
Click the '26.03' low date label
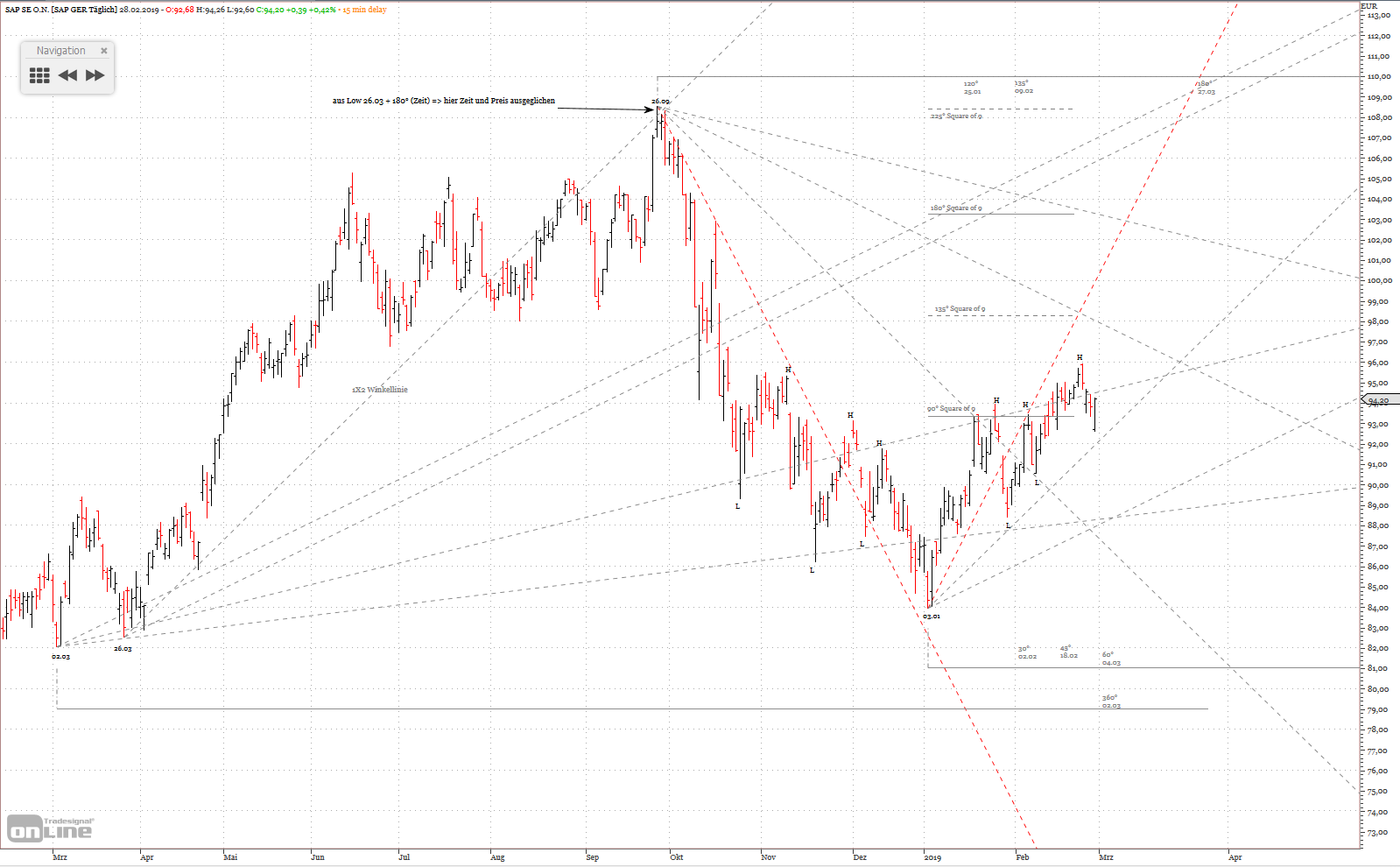123,648
